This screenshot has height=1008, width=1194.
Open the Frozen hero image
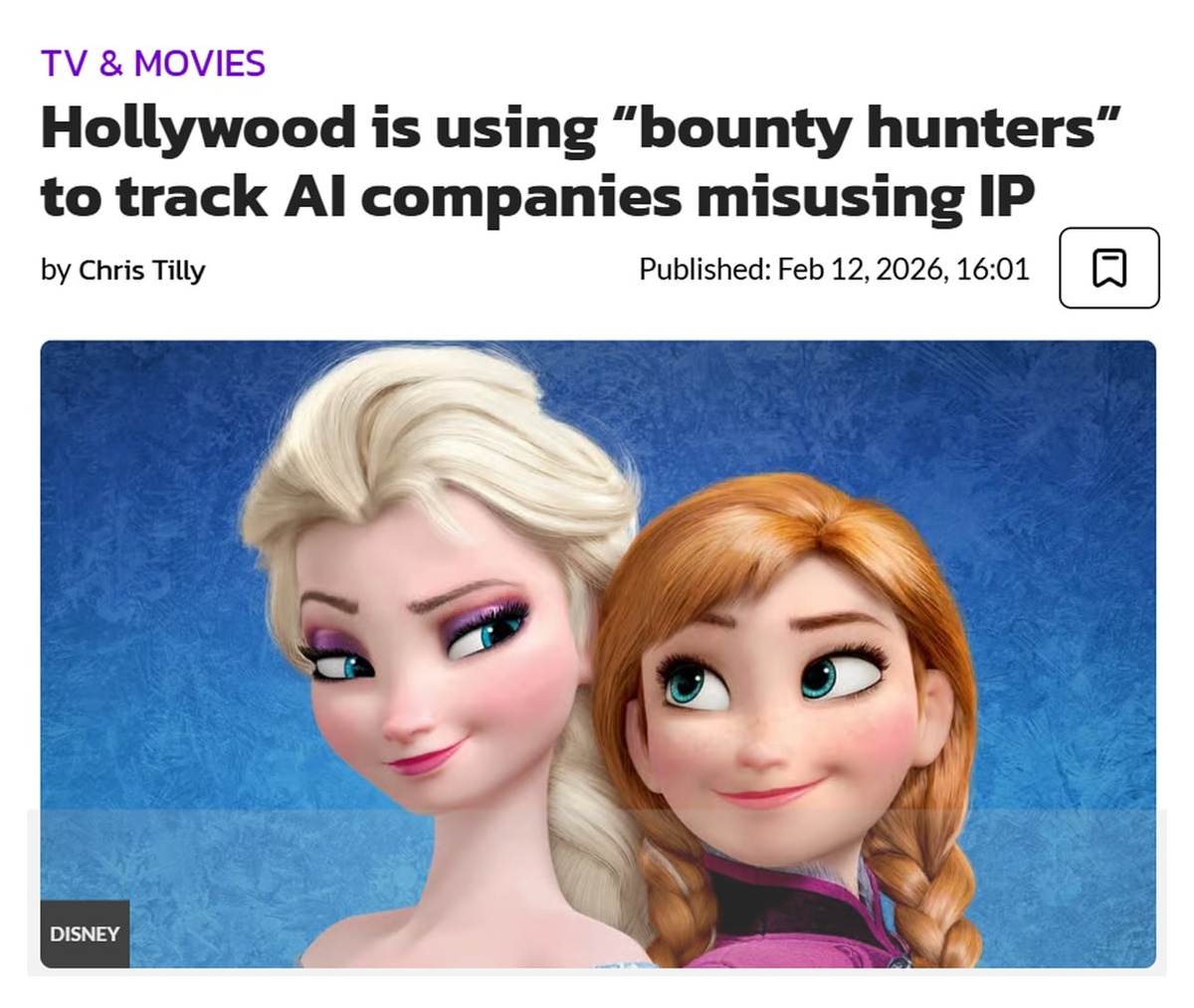tap(598, 654)
